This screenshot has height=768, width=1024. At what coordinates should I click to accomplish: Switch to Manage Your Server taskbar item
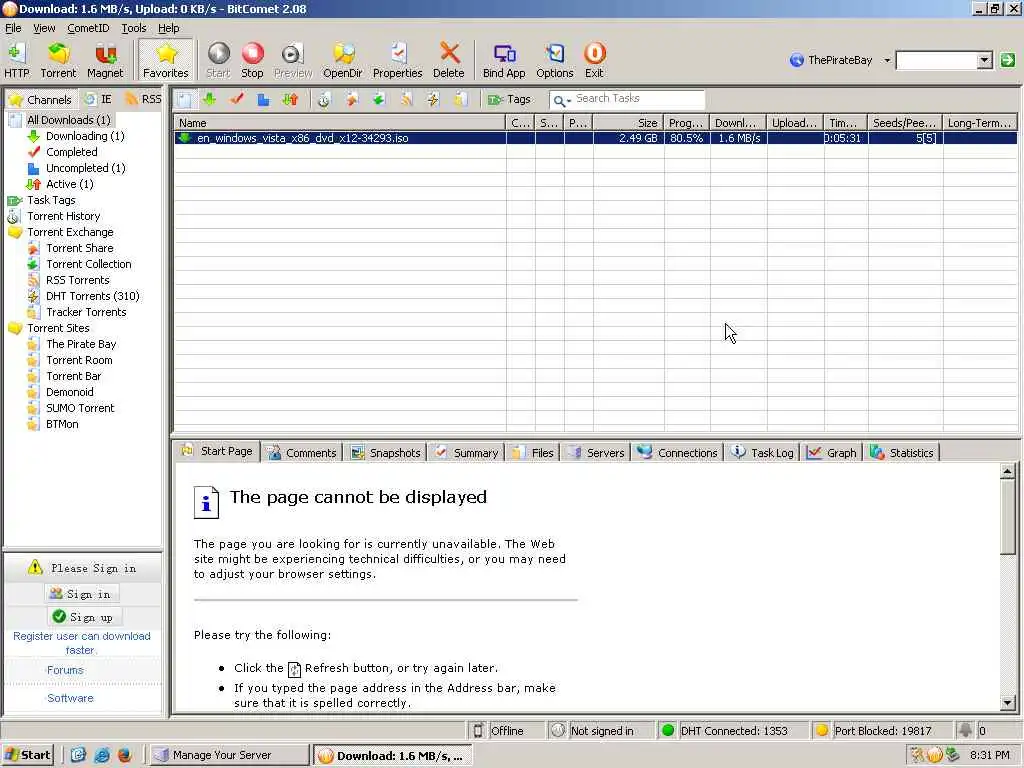pos(229,755)
